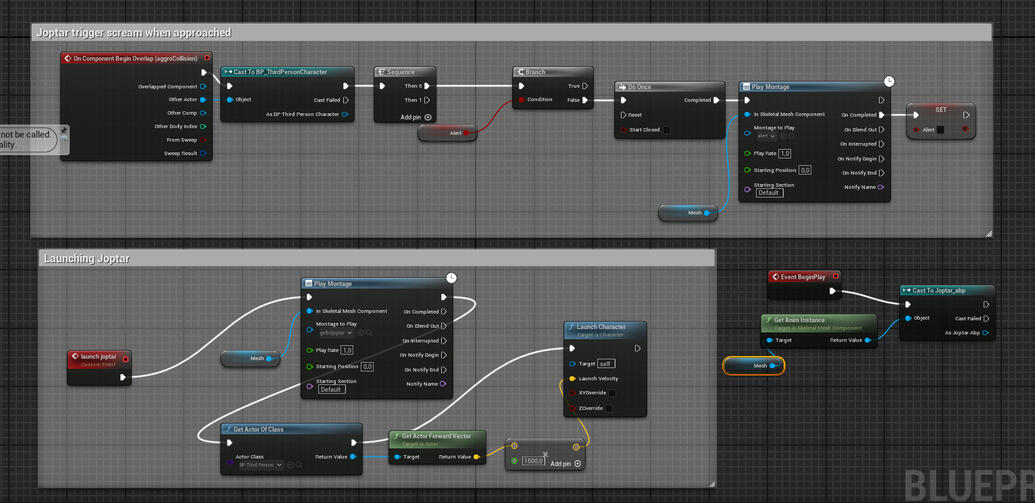This screenshot has height=503, width=1035.
Task: Click the resize handle of the Launching Joptar comment
Action: (711, 483)
